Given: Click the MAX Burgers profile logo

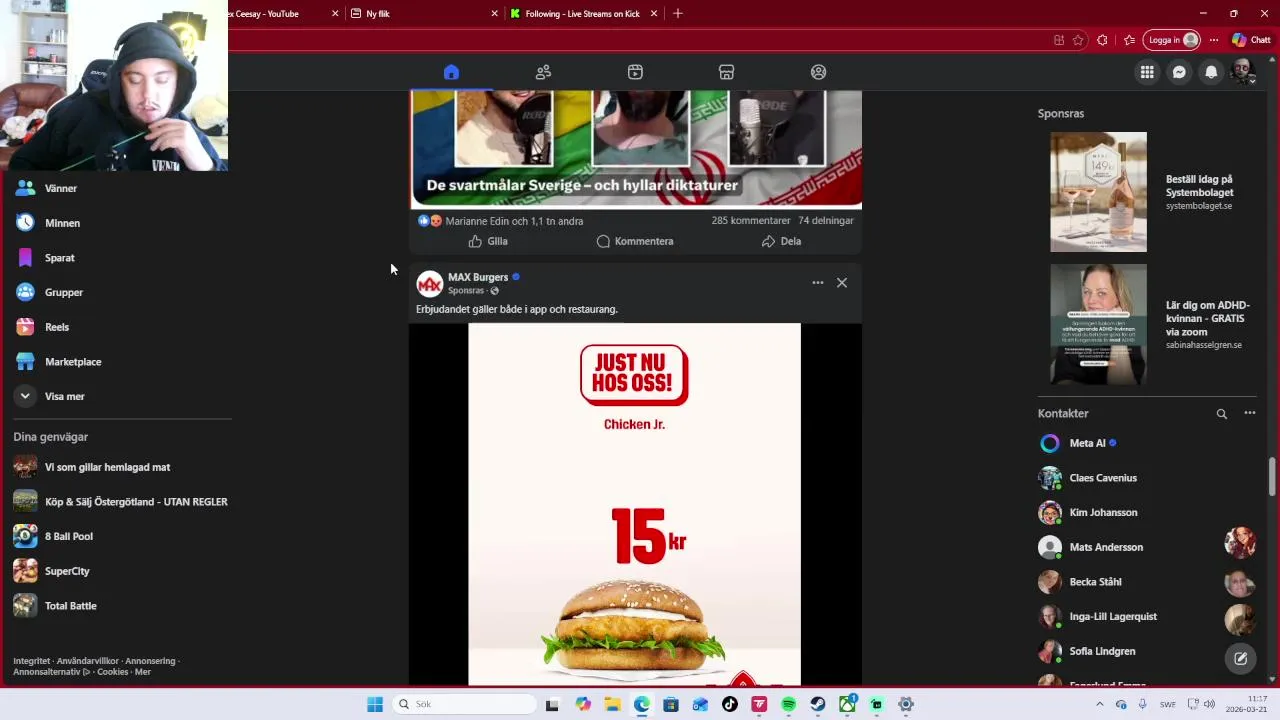Looking at the screenshot, I should click(x=430, y=284).
